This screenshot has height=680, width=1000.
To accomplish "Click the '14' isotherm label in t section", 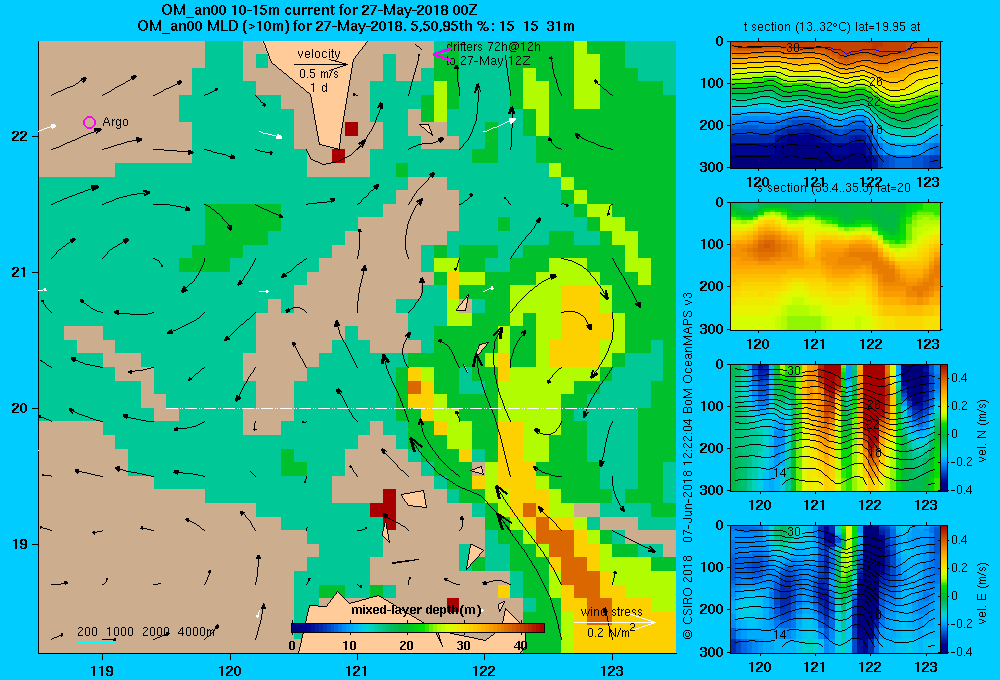I will click(779, 151).
